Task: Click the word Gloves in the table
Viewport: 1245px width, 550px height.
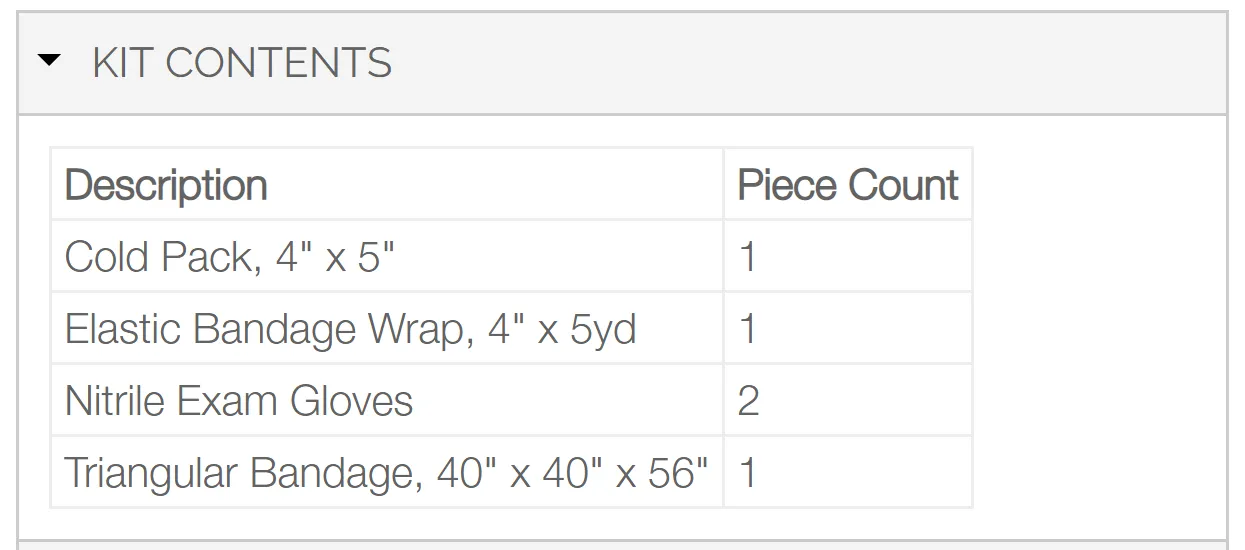Action: coord(351,401)
